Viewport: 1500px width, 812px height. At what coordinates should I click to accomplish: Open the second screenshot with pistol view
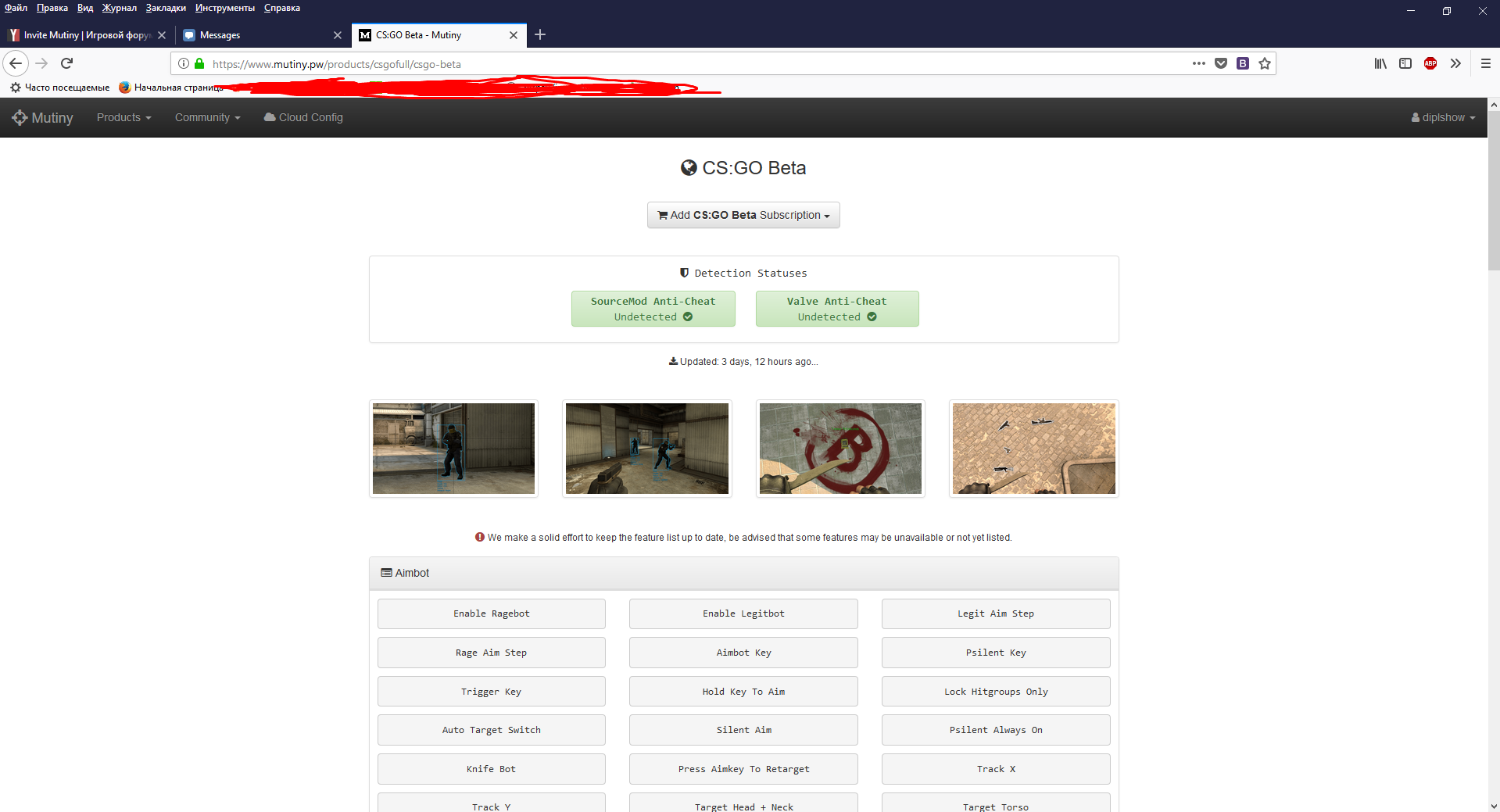(647, 449)
